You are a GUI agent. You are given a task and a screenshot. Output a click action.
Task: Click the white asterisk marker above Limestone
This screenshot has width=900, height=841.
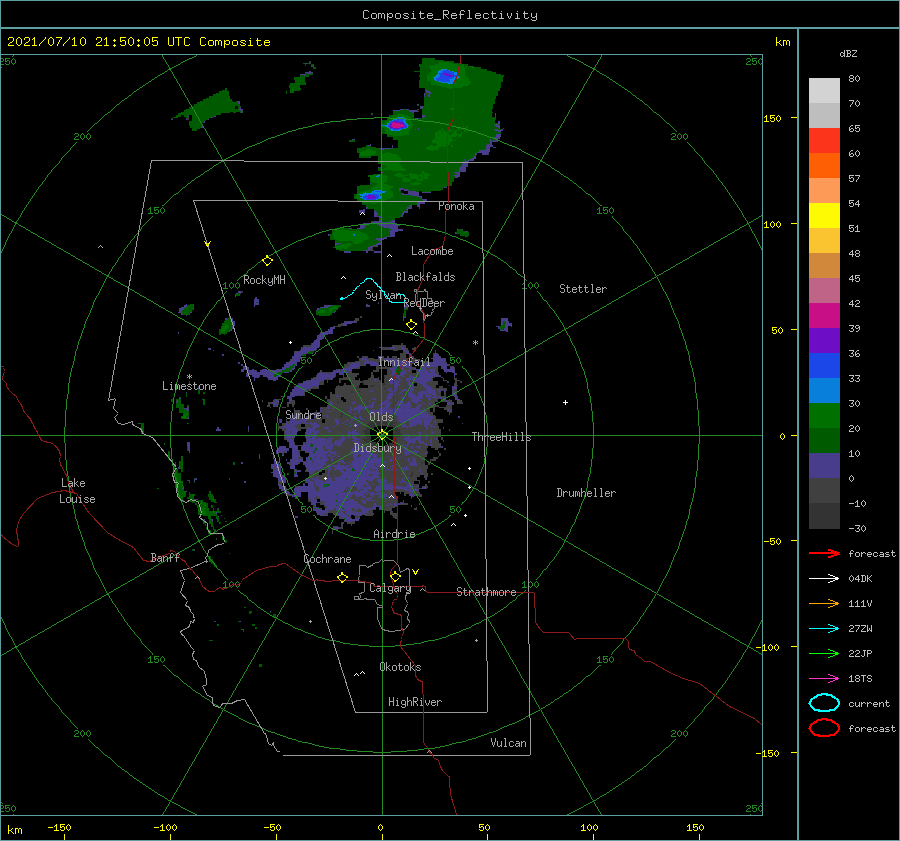click(189, 377)
